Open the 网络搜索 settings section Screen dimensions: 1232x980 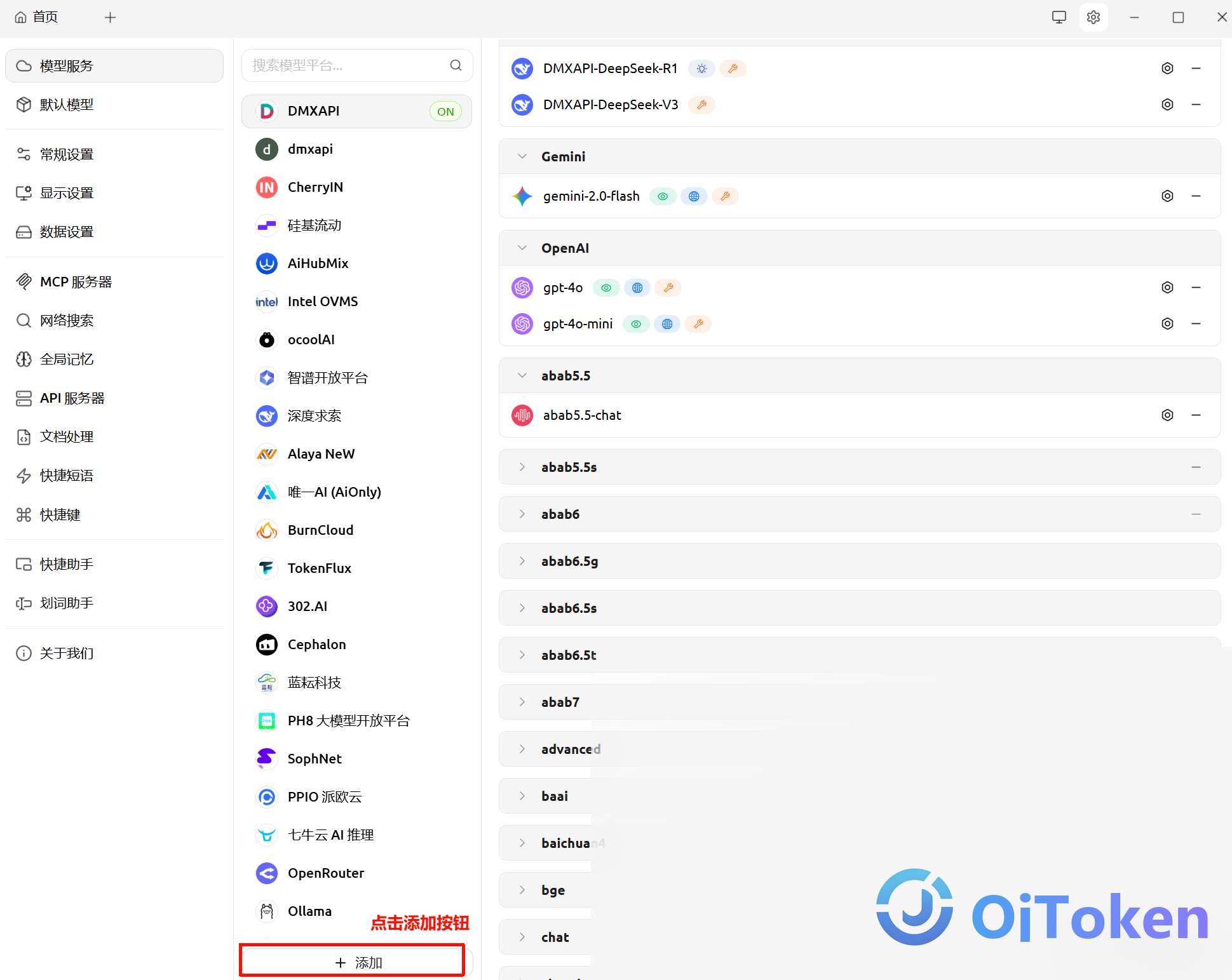click(114, 321)
